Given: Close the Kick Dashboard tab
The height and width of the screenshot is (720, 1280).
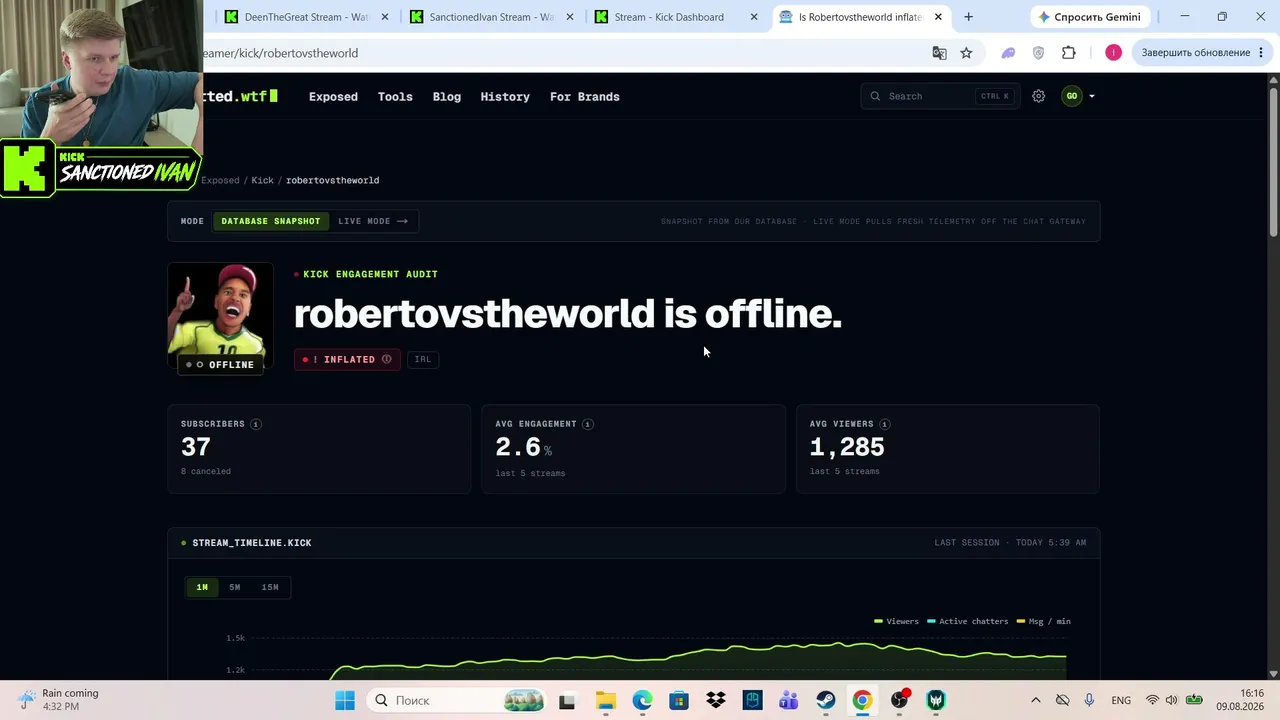Looking at the screenshot, I should pos(754,17).
